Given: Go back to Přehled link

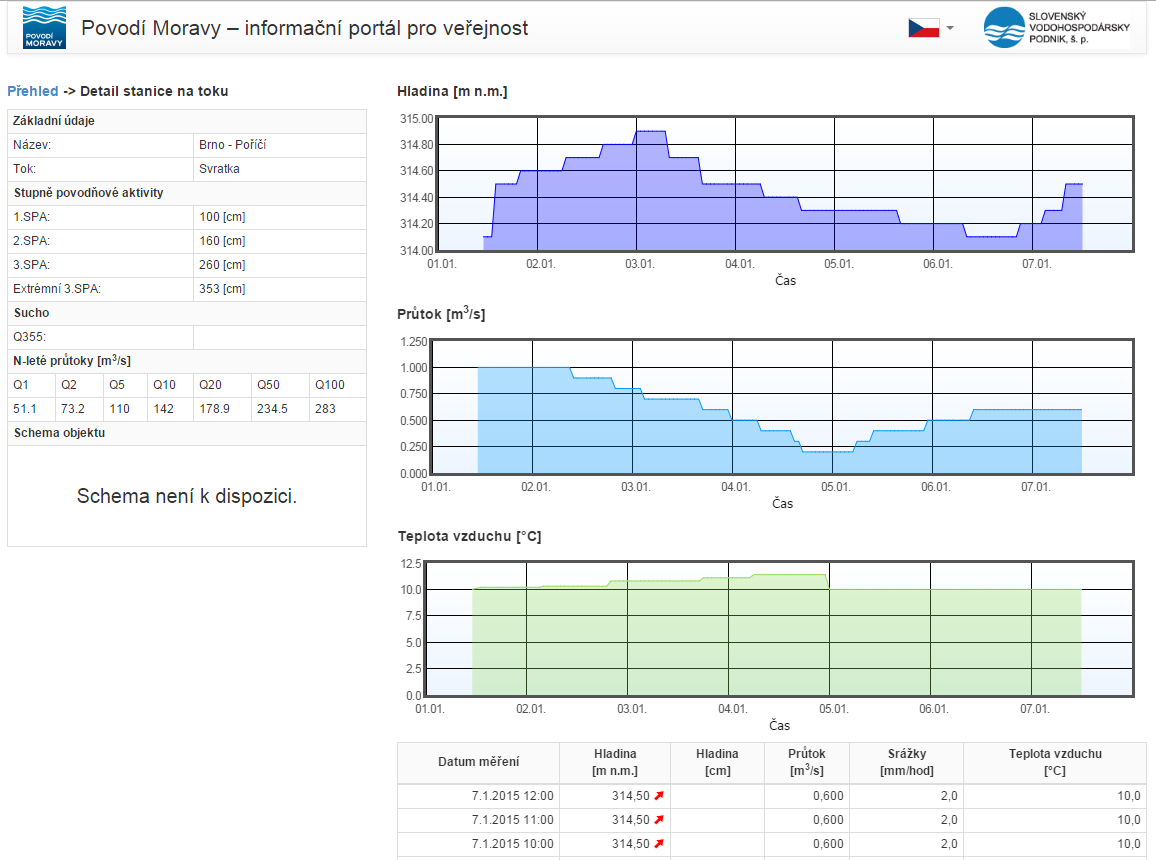Looking at the screenshot, I should coord(32,91).
